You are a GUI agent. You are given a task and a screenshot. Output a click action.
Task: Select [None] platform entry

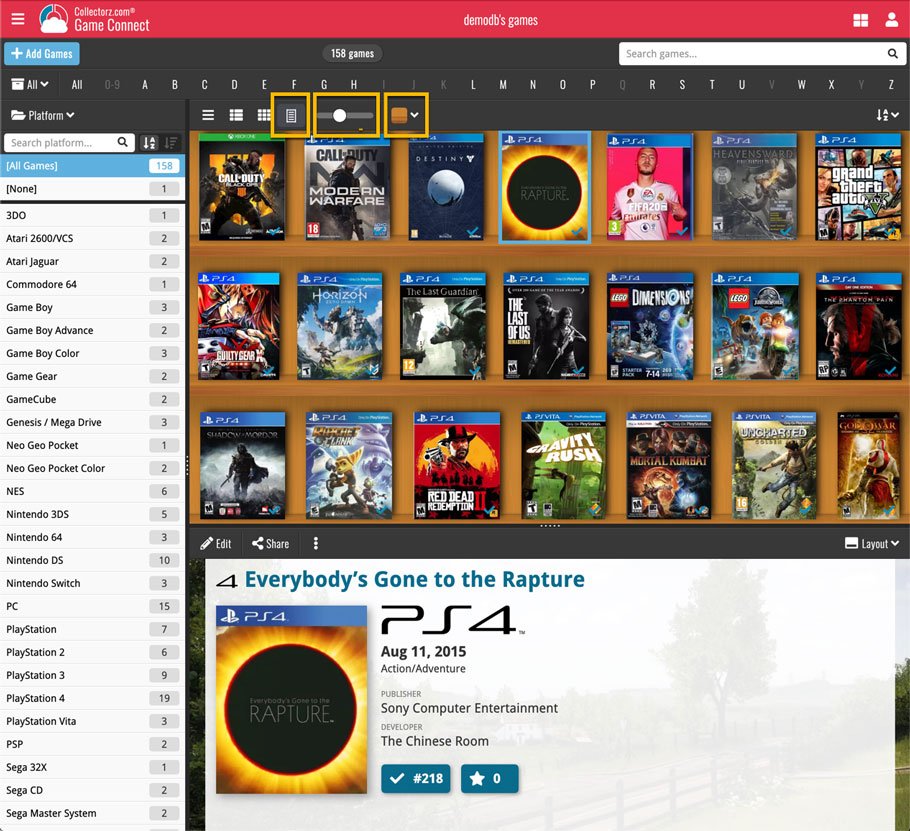(x=92, y=189)
